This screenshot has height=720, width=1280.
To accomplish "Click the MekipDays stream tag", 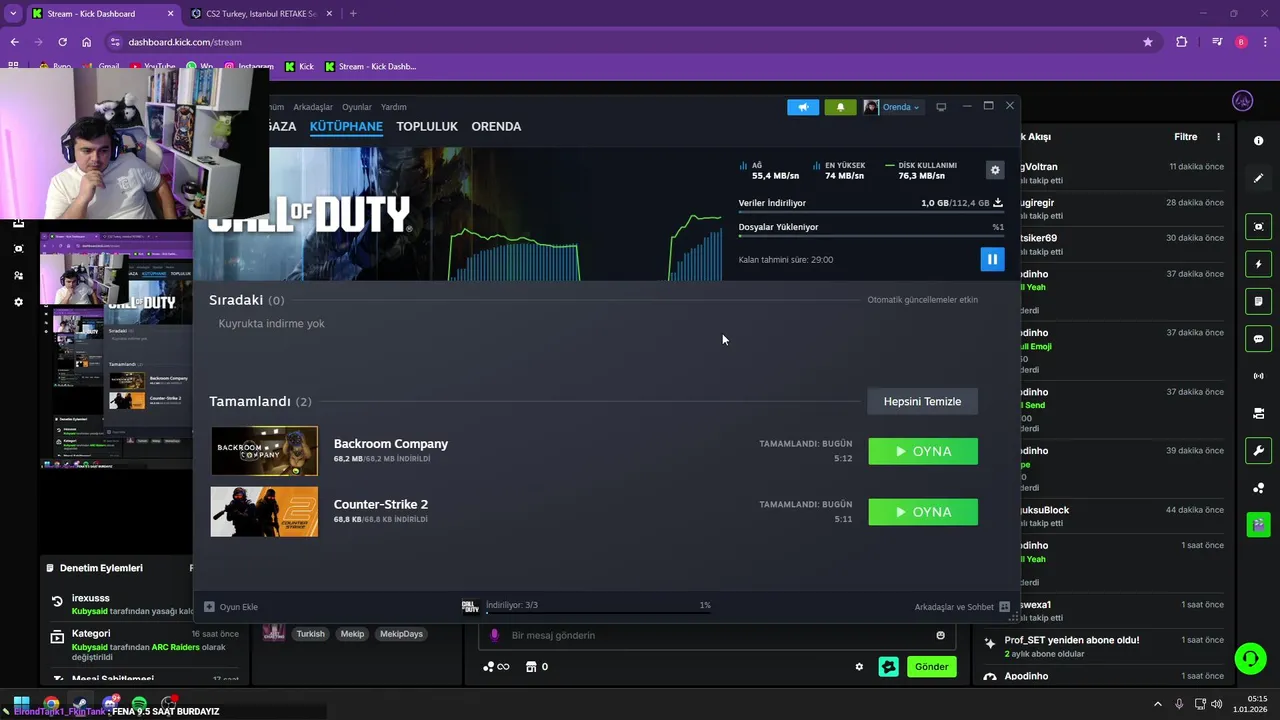I will [x=401, y=634].
